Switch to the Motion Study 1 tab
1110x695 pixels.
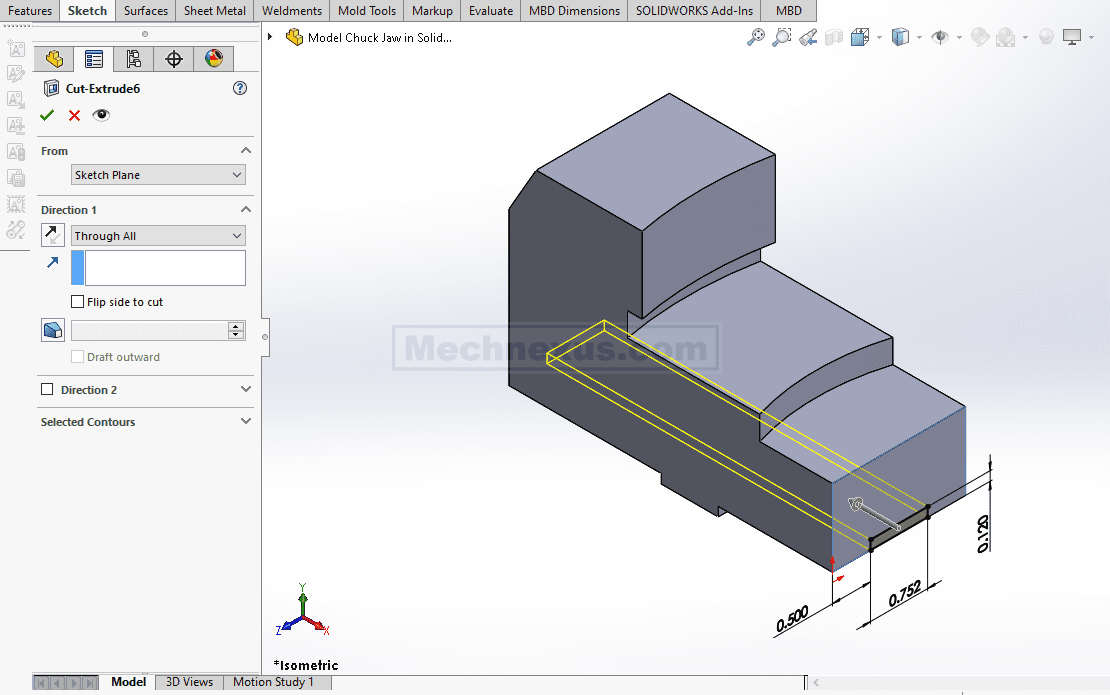(x=273, y=682)
